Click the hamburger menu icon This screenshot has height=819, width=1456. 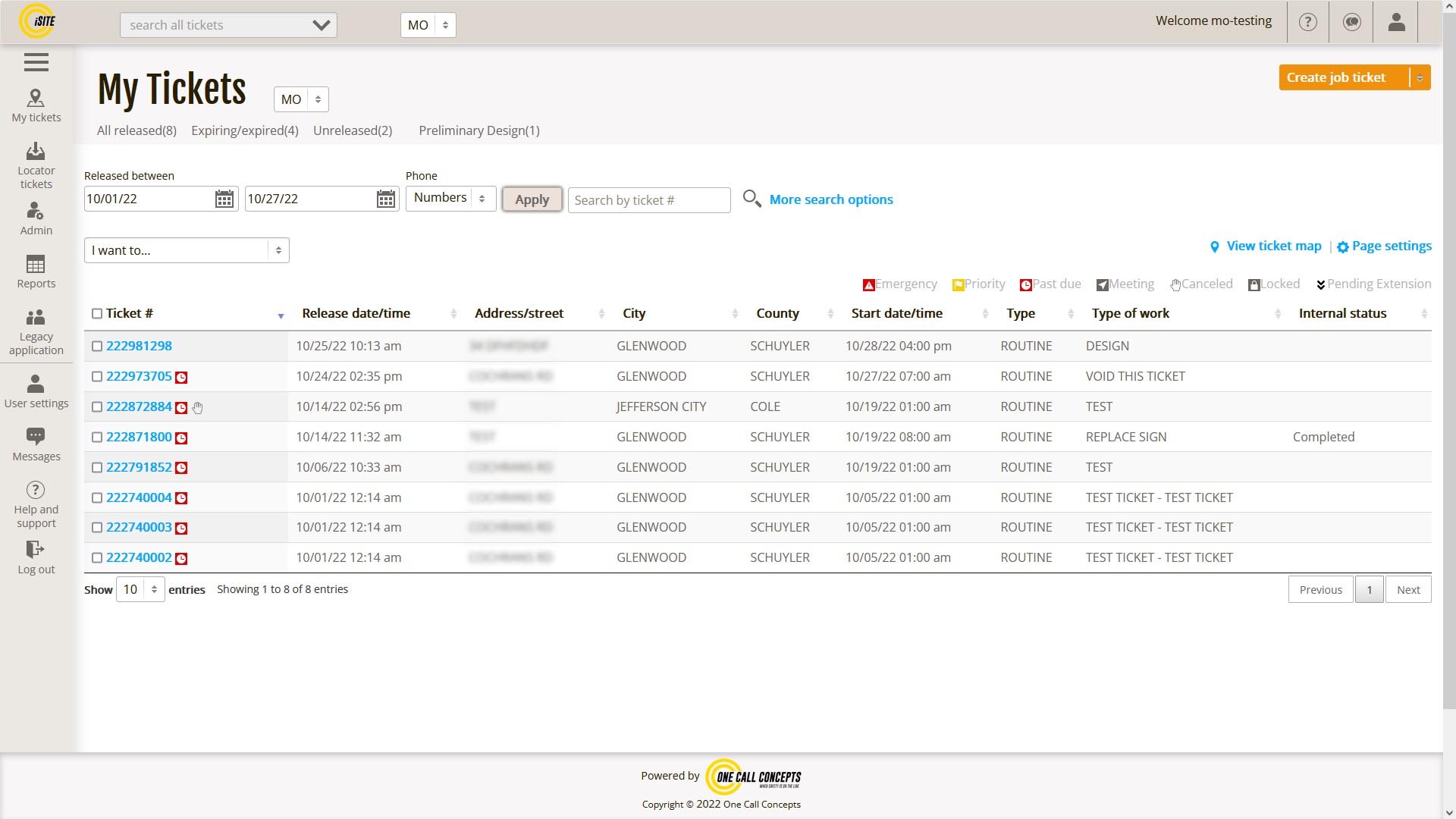pos(36,62)
